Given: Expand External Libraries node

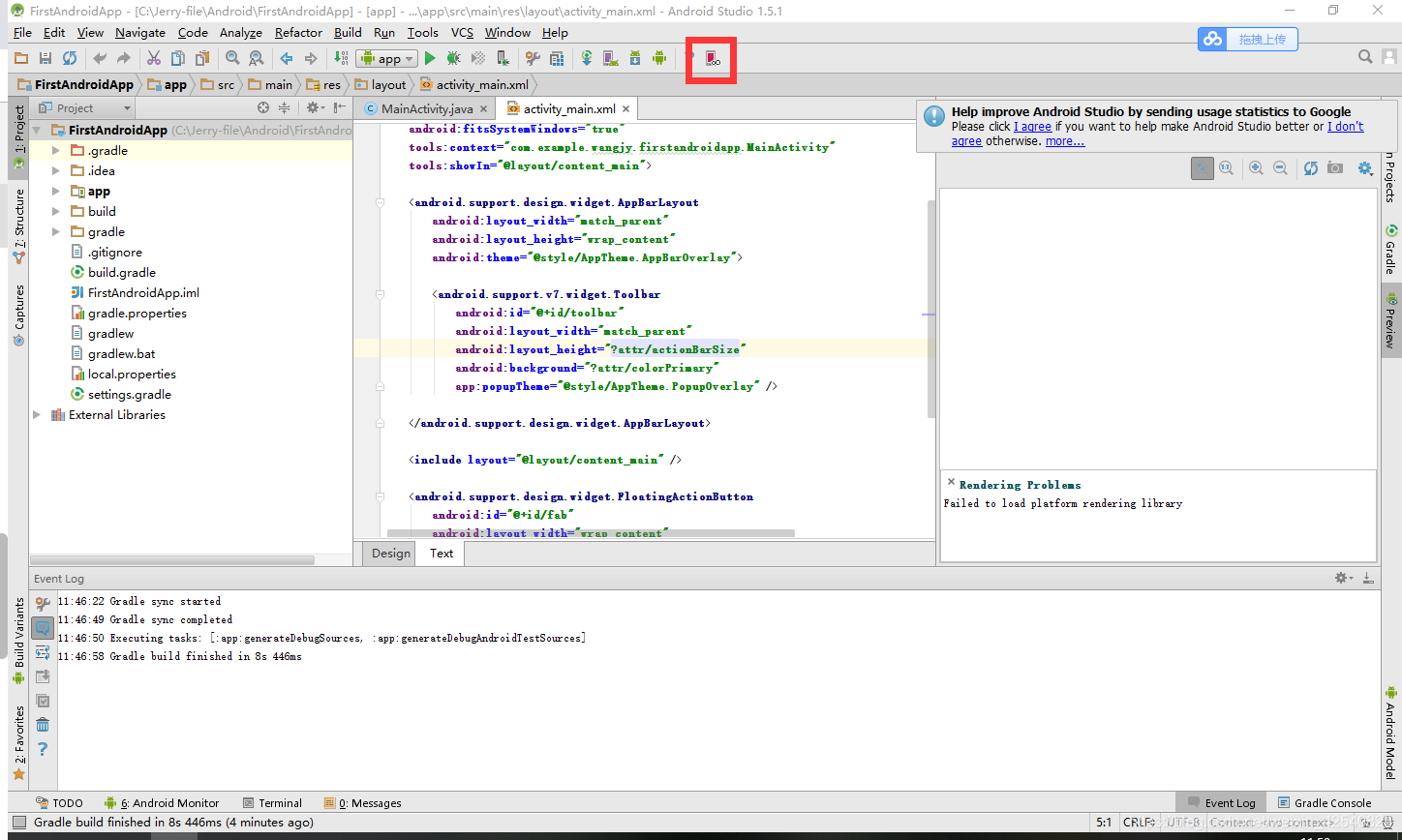Looking at the screenshot, I should tap(37, 415).
